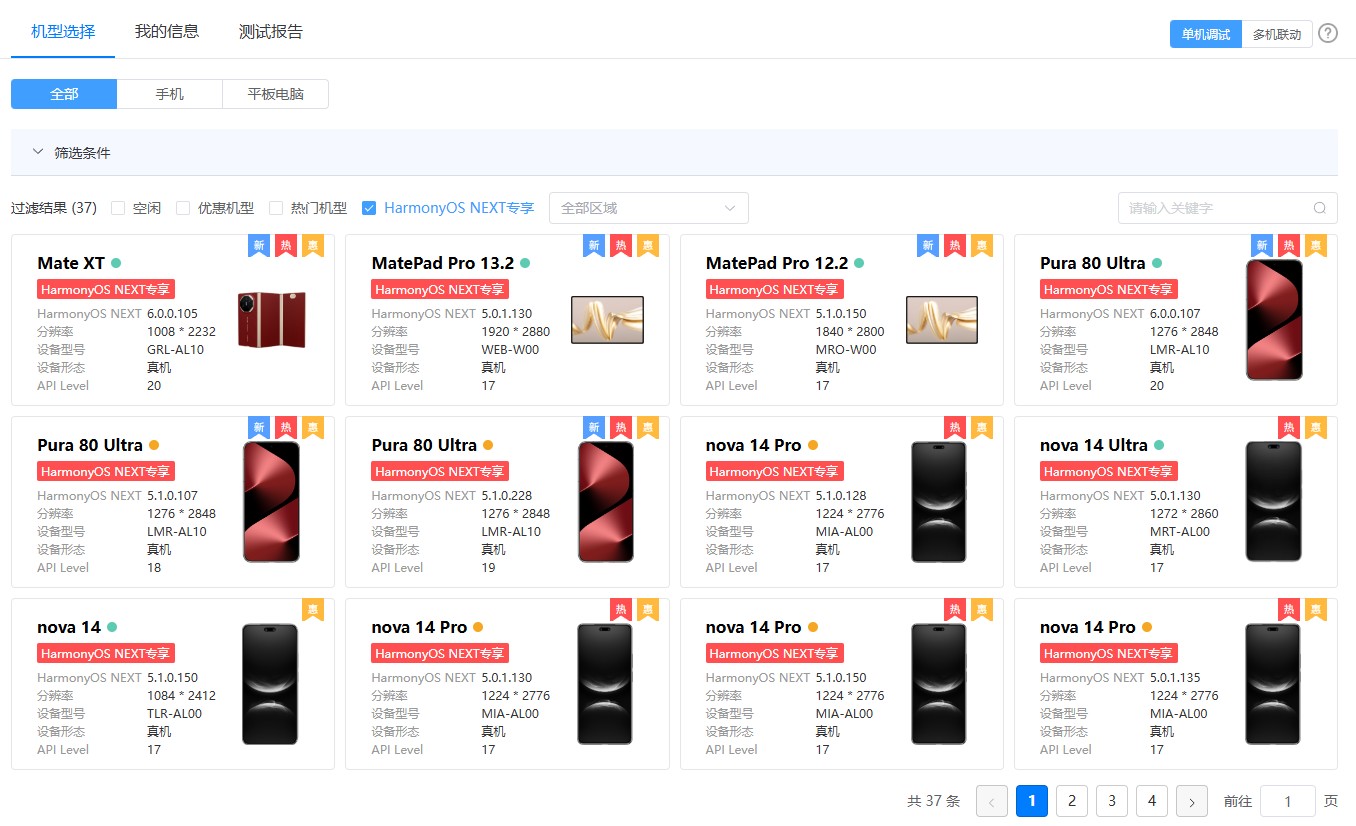Click the yellow 惠 badge on nova 14 card
The width and height of the screenshot is (1356, 826).
(312, 609)
